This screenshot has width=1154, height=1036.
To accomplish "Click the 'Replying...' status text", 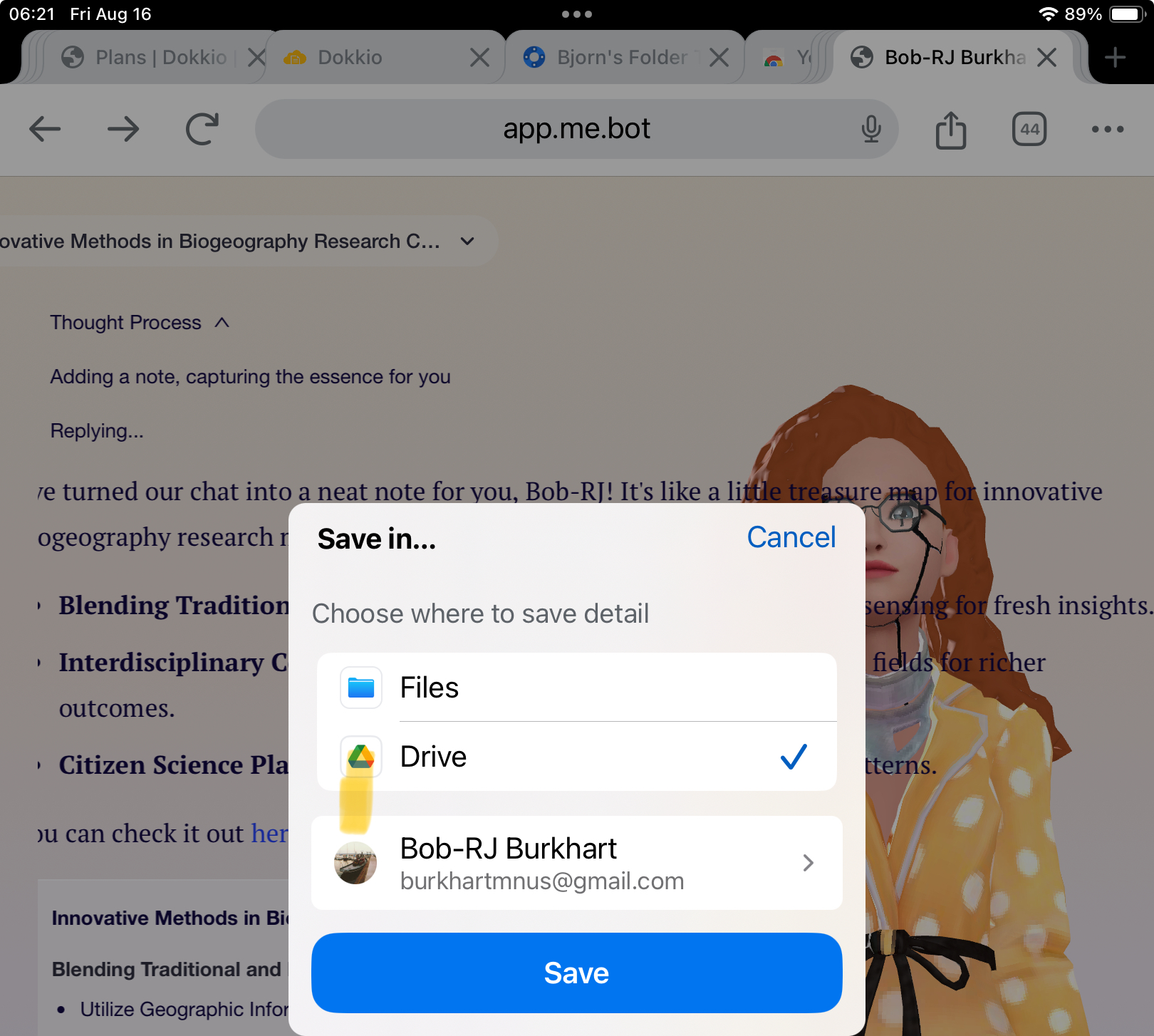I will tap(97, 431).
